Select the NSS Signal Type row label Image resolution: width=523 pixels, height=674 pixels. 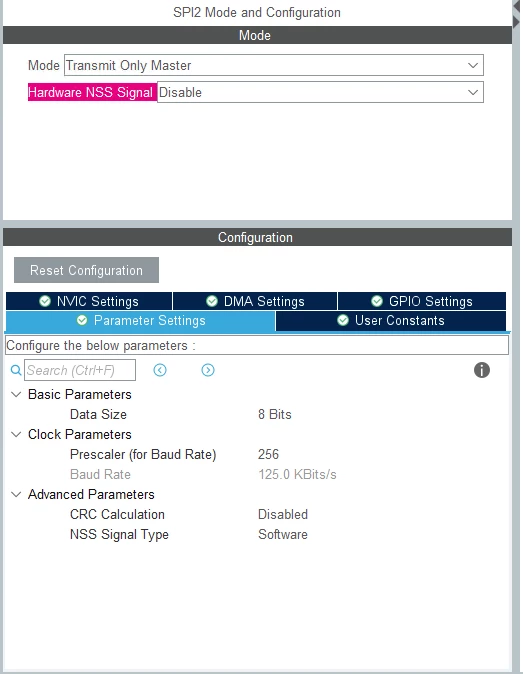click(x=119, y=535)
